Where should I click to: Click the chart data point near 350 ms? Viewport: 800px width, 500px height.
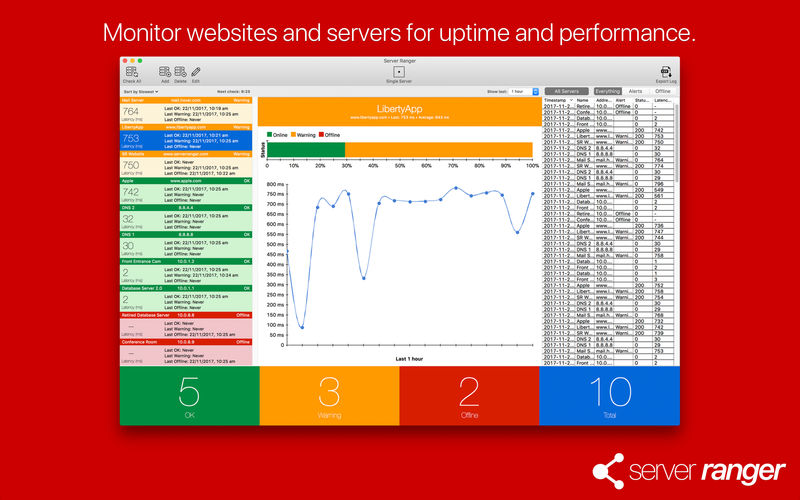[364, 278]
